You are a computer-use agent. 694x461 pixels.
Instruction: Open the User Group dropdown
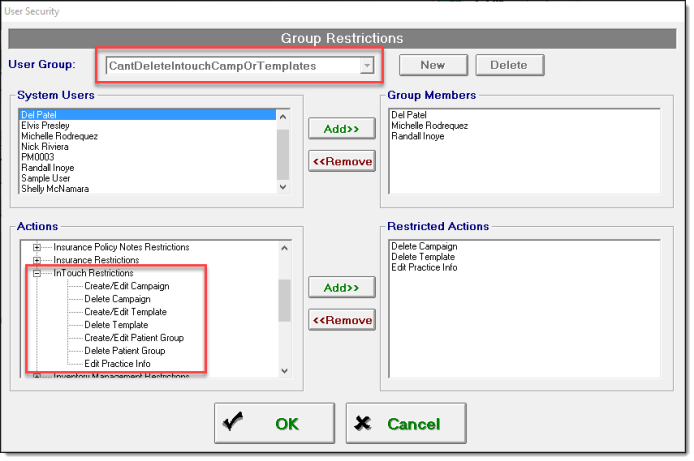click(367, 66)
